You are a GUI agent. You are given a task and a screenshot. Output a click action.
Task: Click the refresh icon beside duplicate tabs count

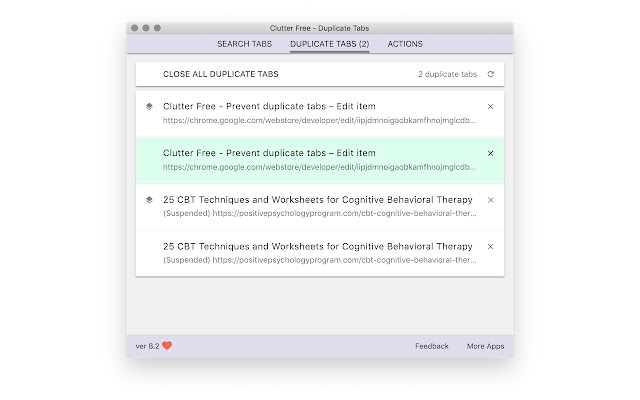pos(490,74)
